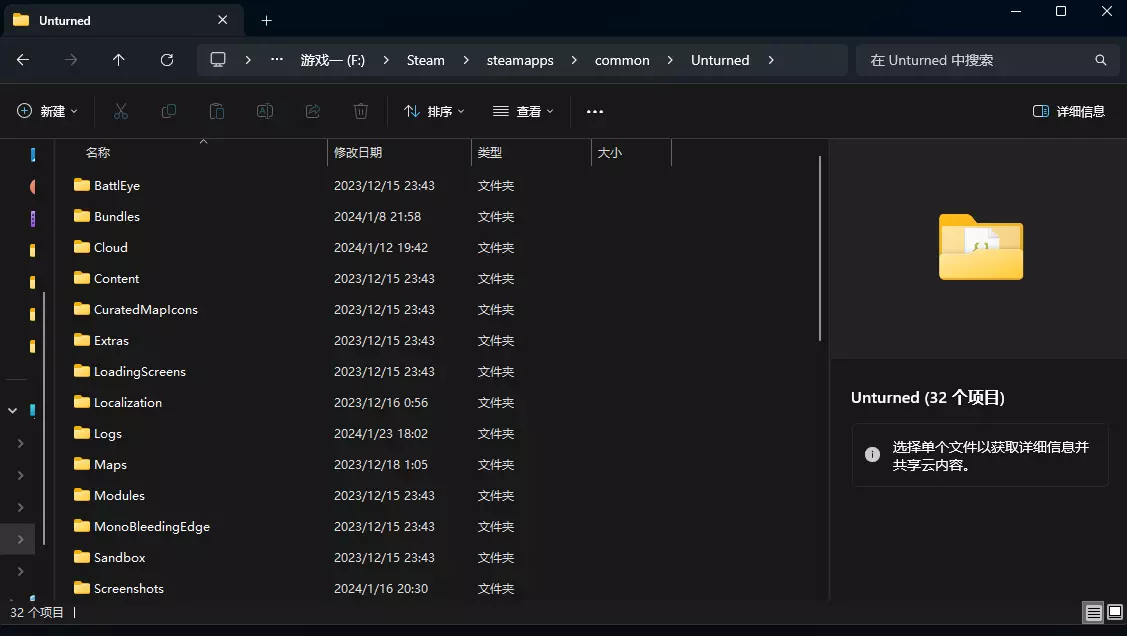Show hidden breadcrumb path via ellipsis
Screen dimensions: 1127x636
[277, 60]
